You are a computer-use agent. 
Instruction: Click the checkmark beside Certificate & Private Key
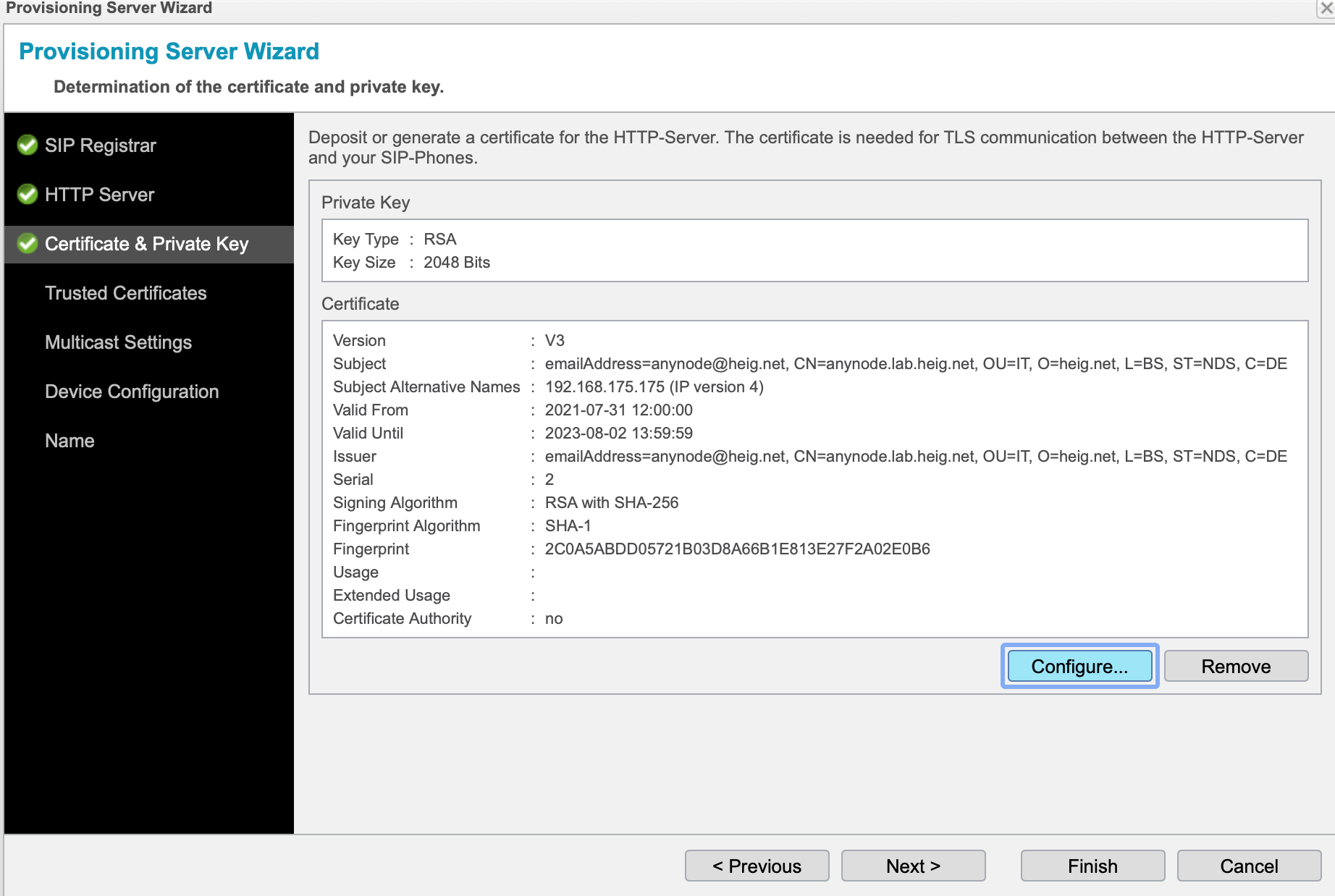[28, 244]
